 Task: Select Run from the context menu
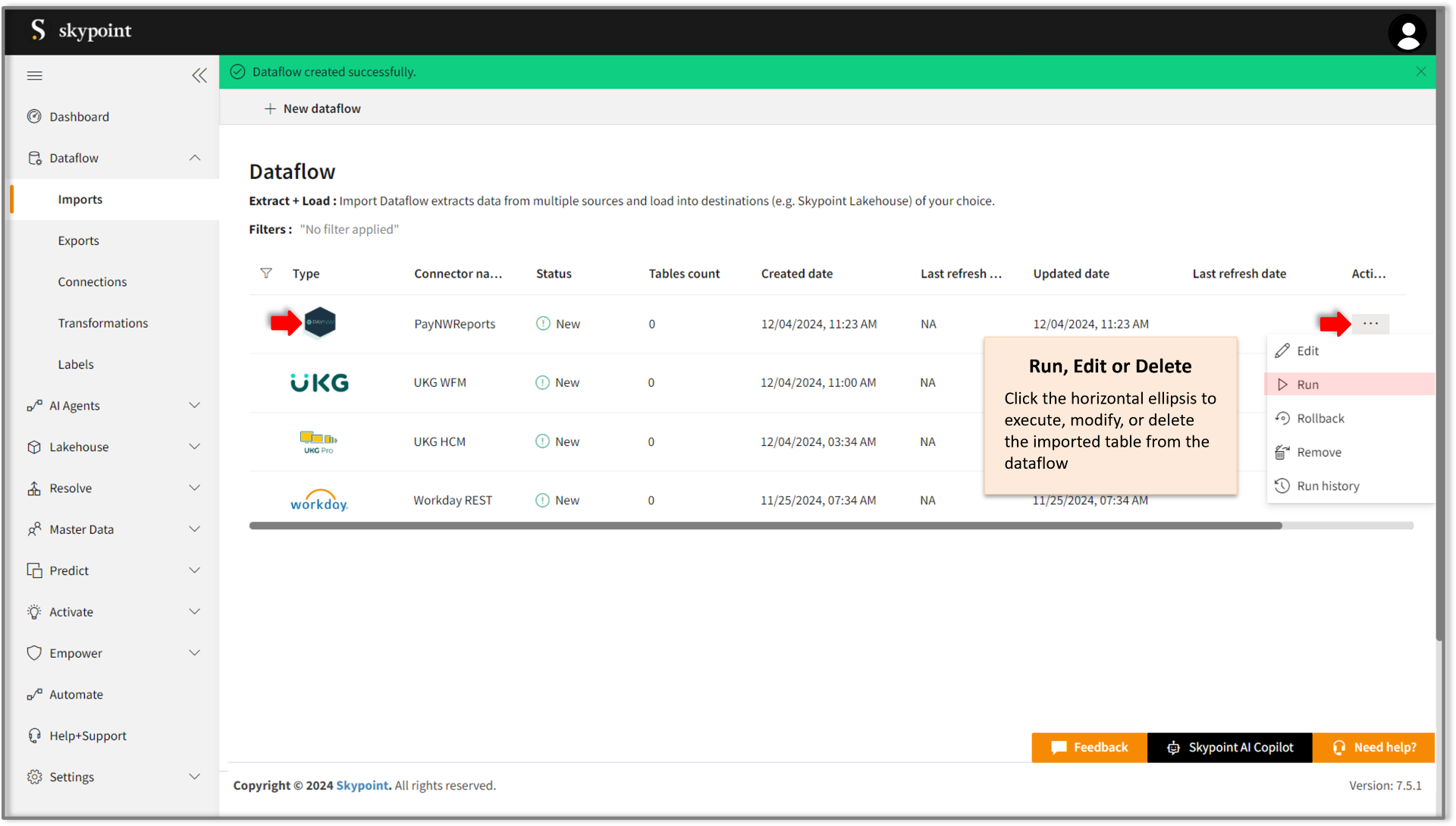(x=1307, y=385)
